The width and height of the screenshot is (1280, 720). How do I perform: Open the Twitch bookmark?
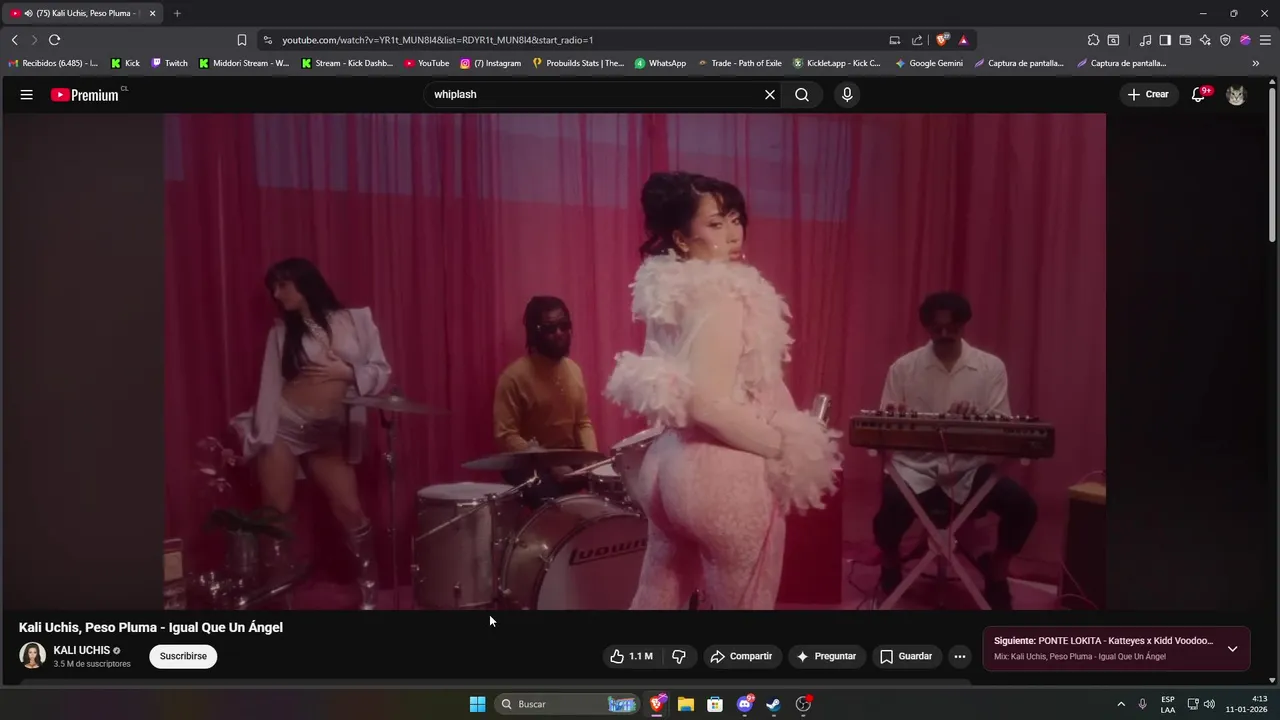169,63
